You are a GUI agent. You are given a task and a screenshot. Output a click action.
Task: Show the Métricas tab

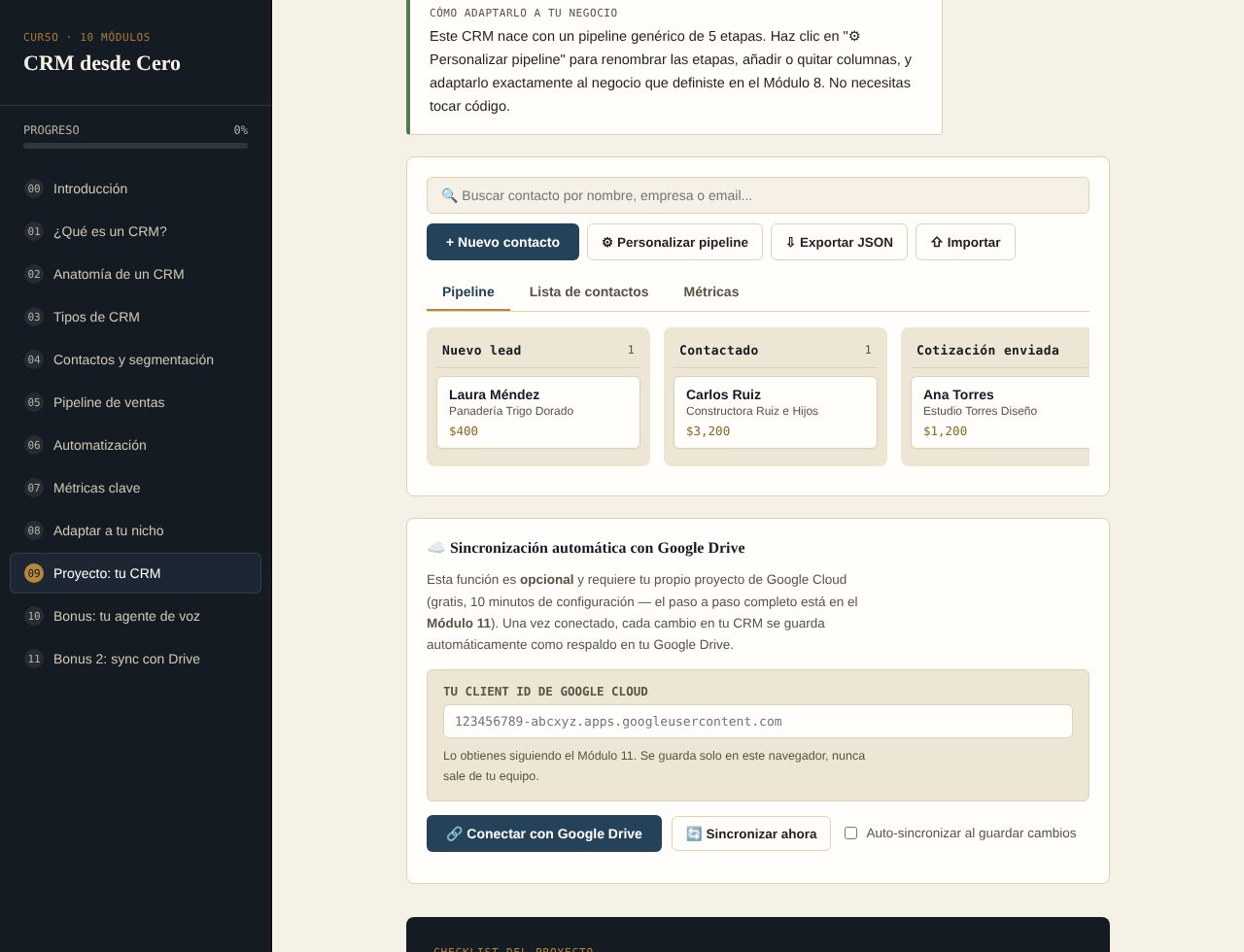point(711,291)
